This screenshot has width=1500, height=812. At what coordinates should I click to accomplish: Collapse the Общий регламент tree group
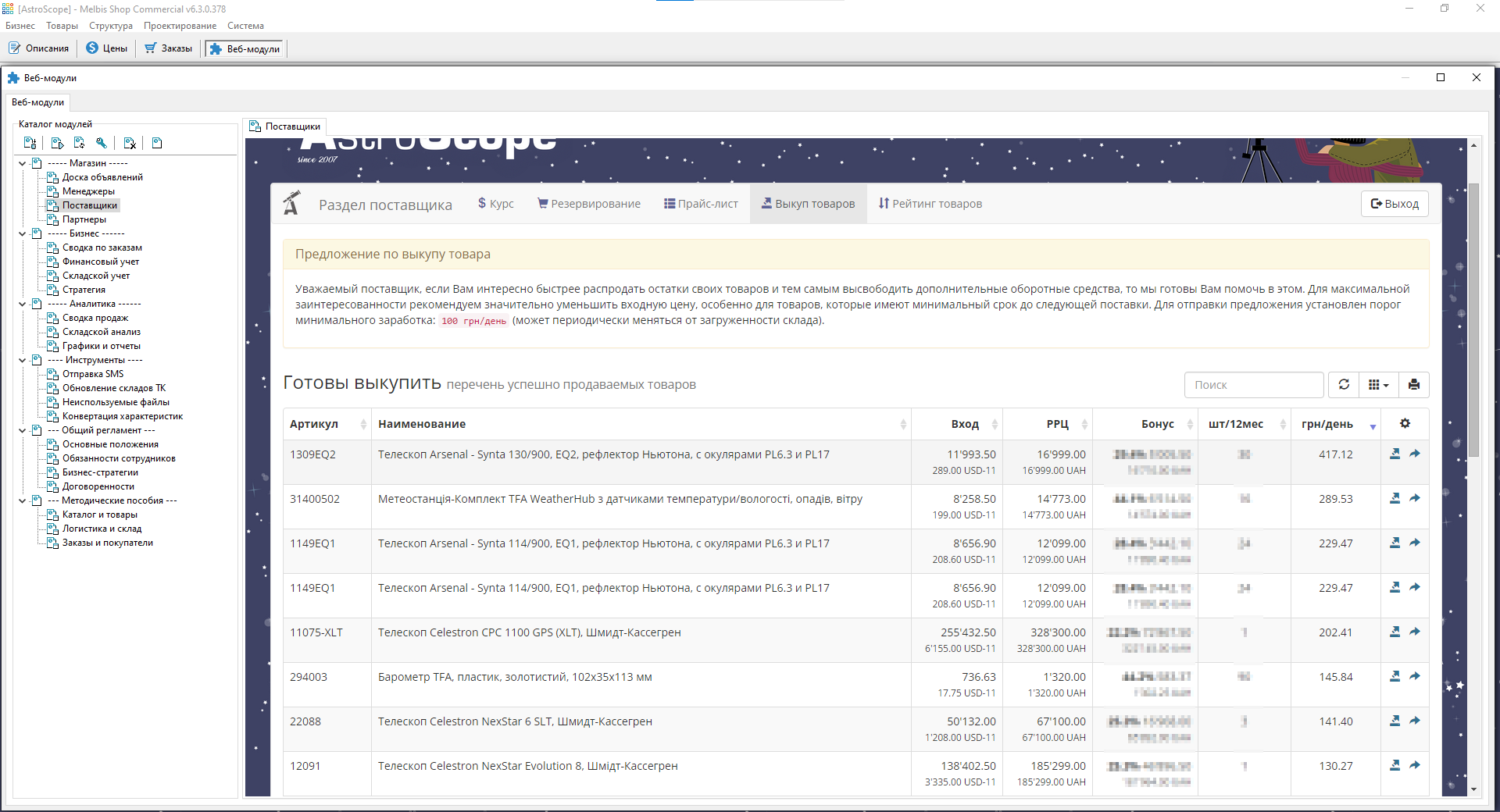click(23, 430)
